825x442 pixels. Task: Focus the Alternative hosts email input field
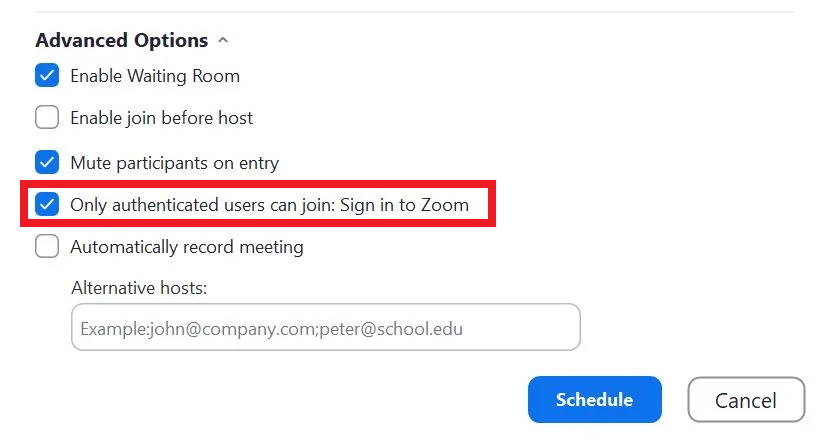325,328
